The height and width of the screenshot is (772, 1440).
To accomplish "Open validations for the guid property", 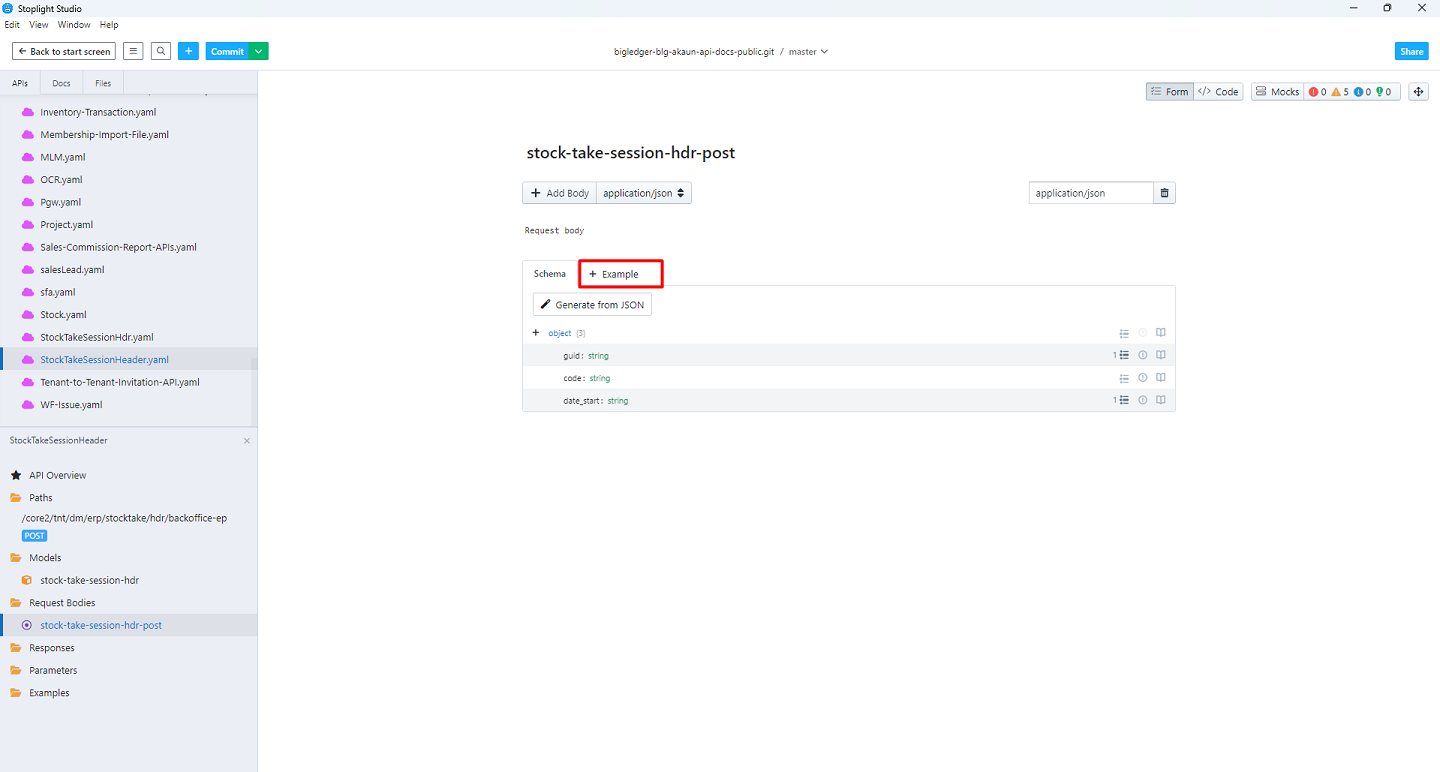I will click(1123, 355).
